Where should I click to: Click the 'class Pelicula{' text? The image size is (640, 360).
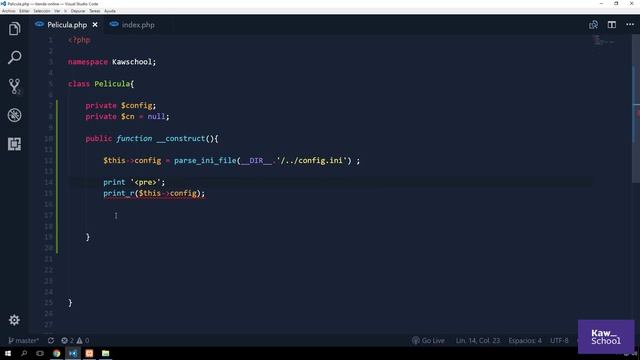click(x=101, y=84)
